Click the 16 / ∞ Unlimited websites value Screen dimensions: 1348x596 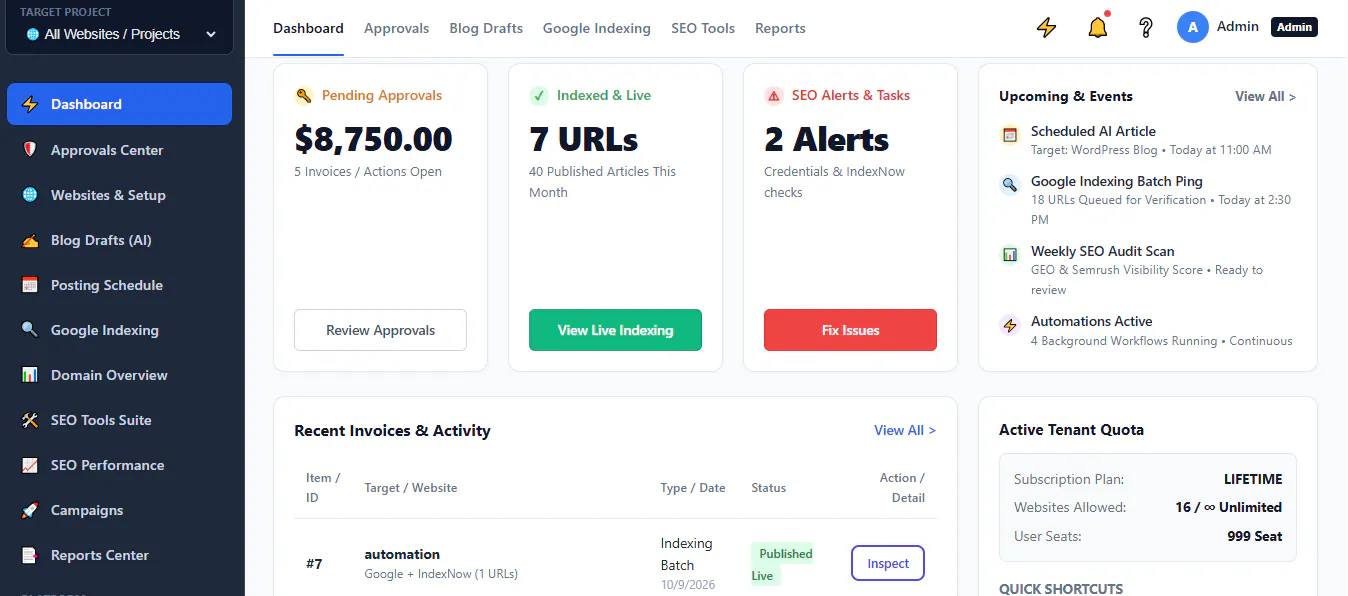[1228, 507]
